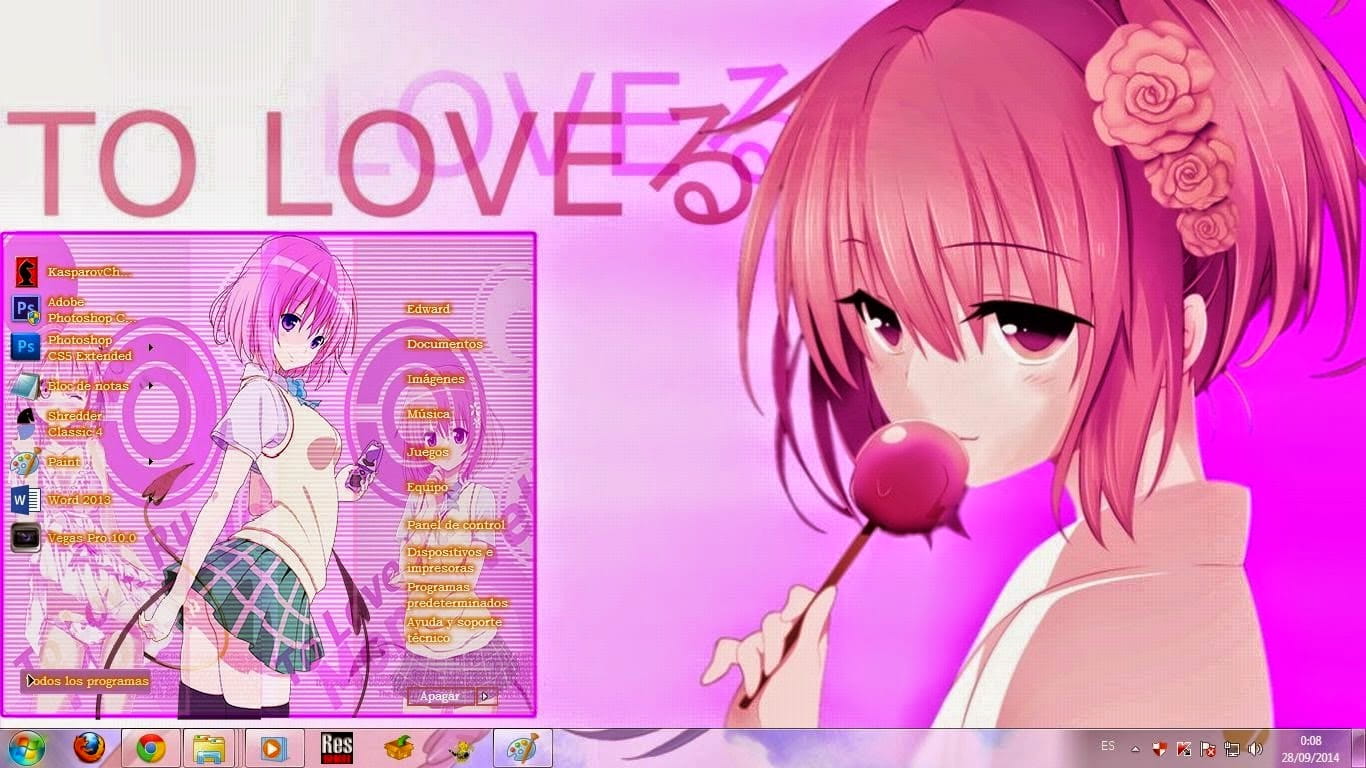1366x768 pixels.
Task: Open the Res app in the taskbar
Action: pos(336,748)
